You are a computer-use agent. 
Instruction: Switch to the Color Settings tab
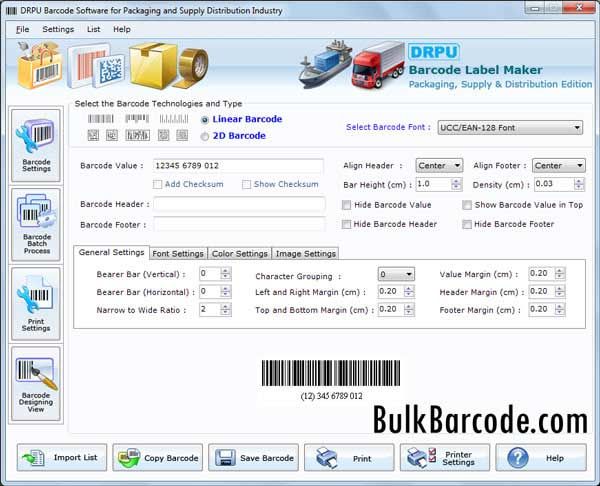[240, 254]
